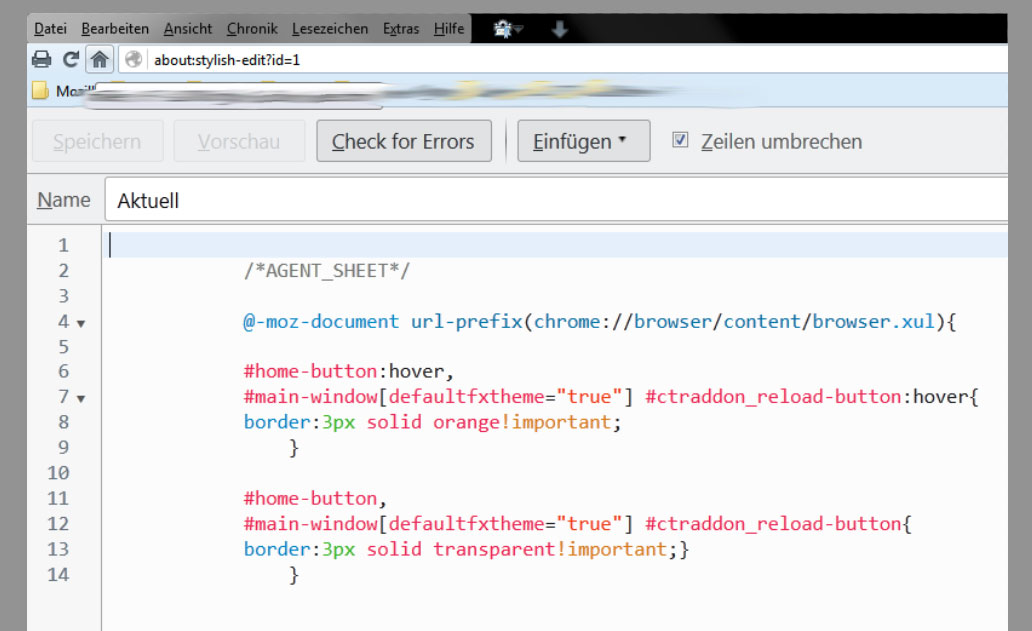Open the Extras menu
Image resolution: width=1032 pixels, height=631 pixels.
pos(401,29)
